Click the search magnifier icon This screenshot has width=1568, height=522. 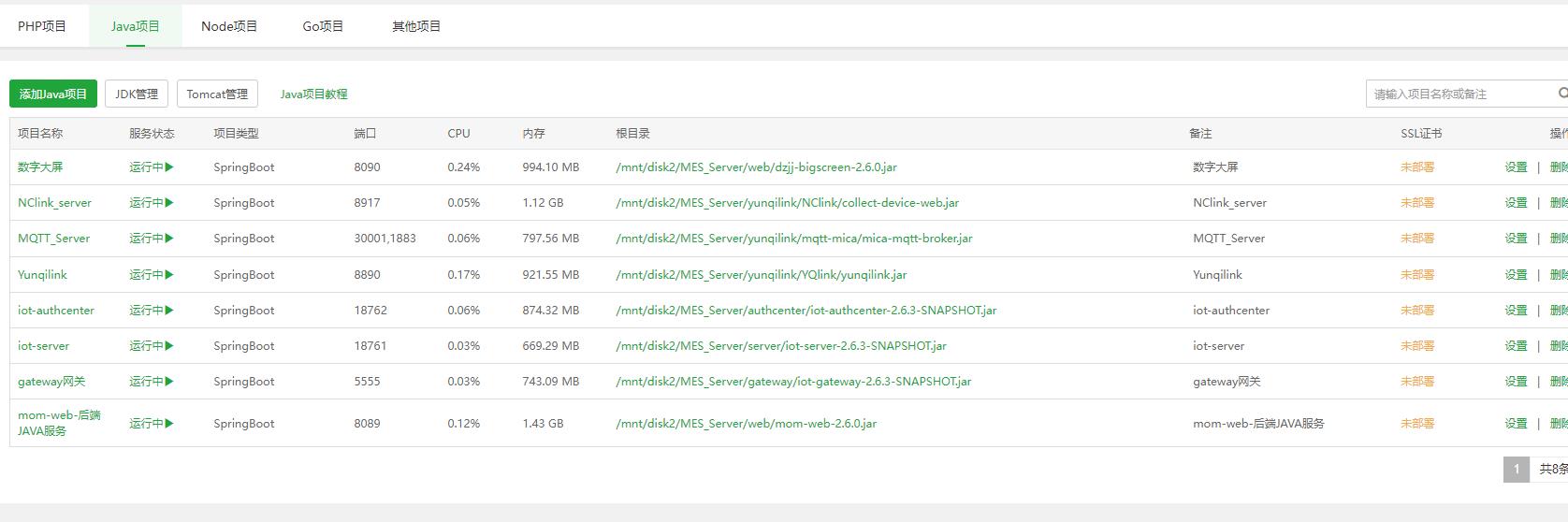pos(1562,94)
